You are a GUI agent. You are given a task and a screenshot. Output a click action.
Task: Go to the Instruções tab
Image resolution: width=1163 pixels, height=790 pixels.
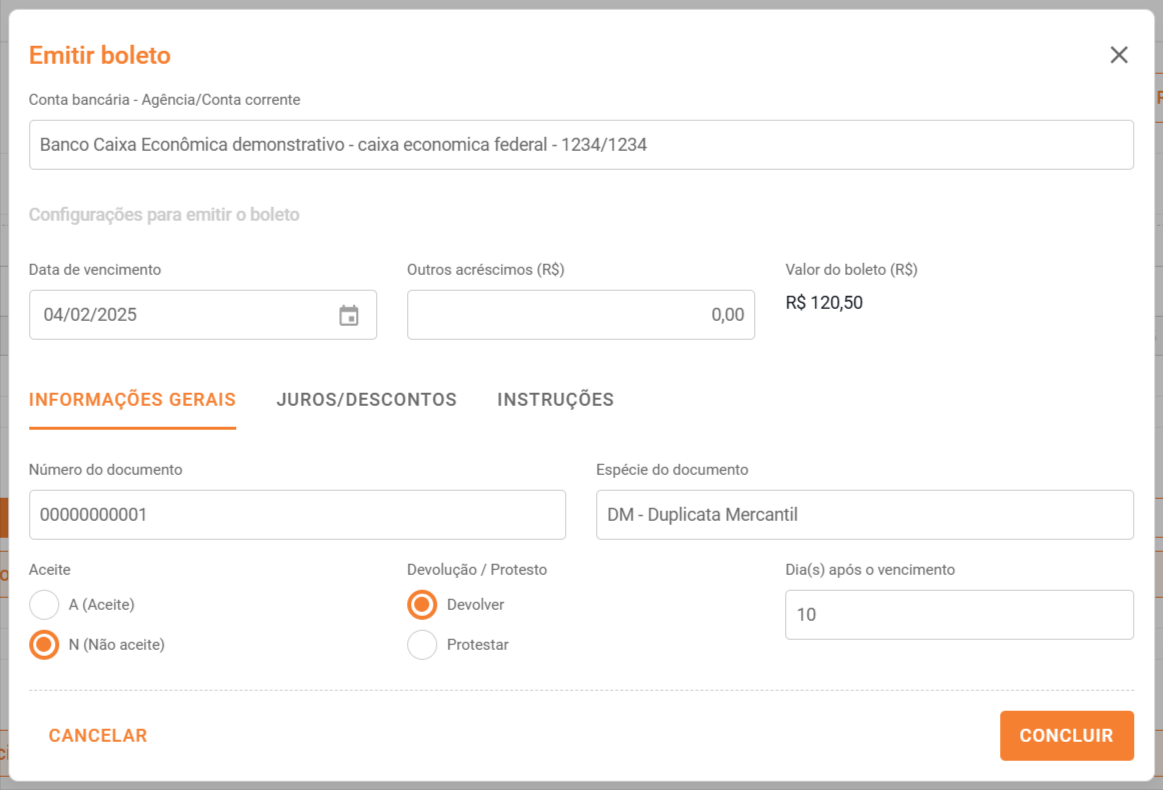555,400
